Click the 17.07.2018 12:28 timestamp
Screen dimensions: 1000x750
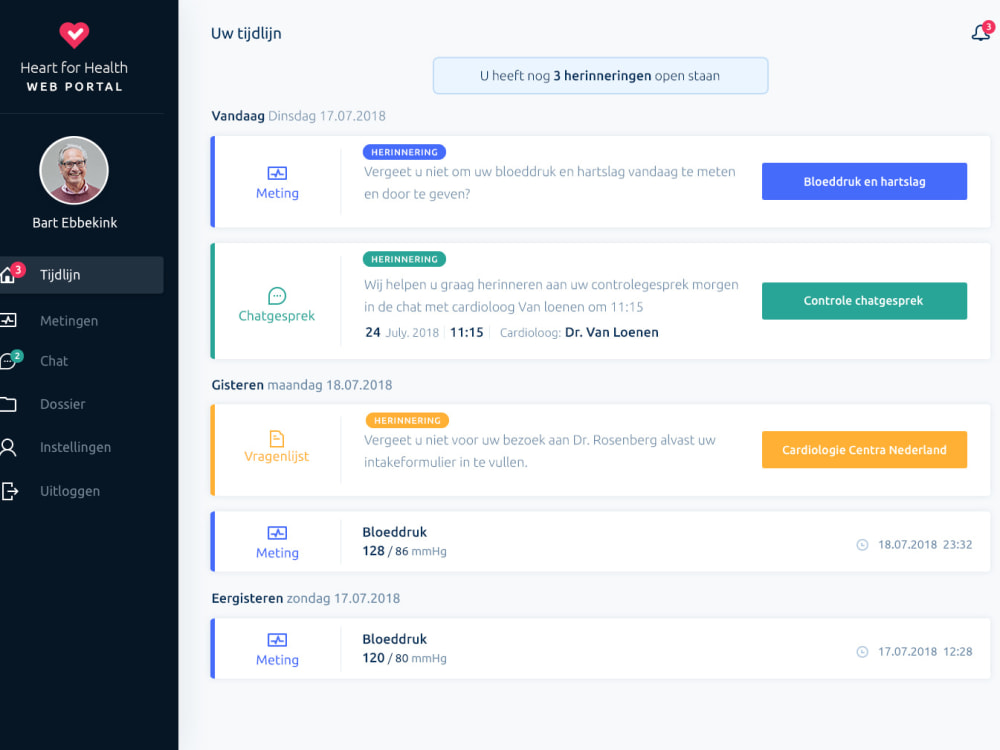925,652
